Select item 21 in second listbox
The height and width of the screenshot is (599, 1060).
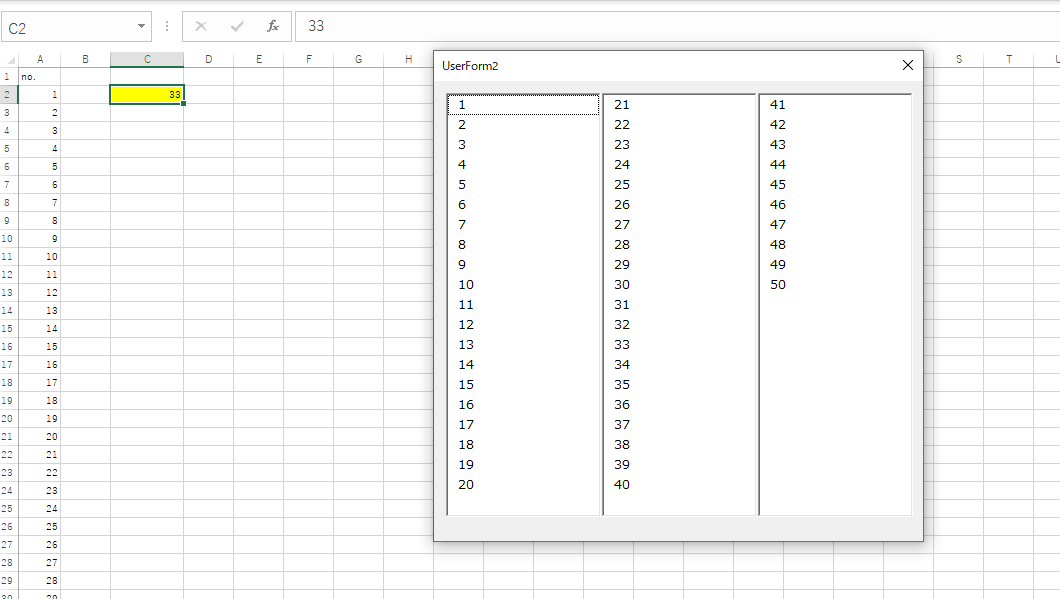(x=679, y=105)
